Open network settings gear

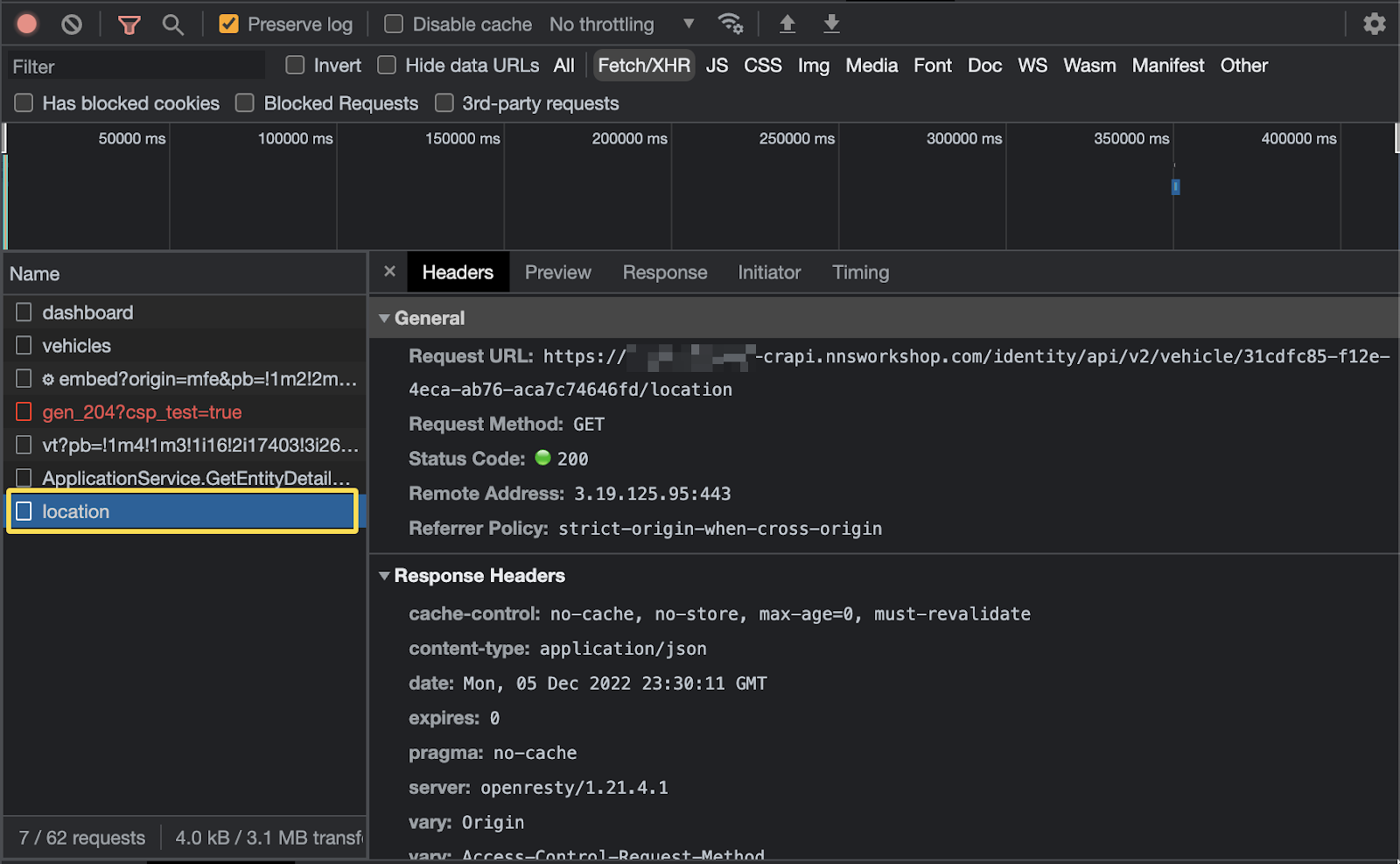click(x=1375, y=24)
